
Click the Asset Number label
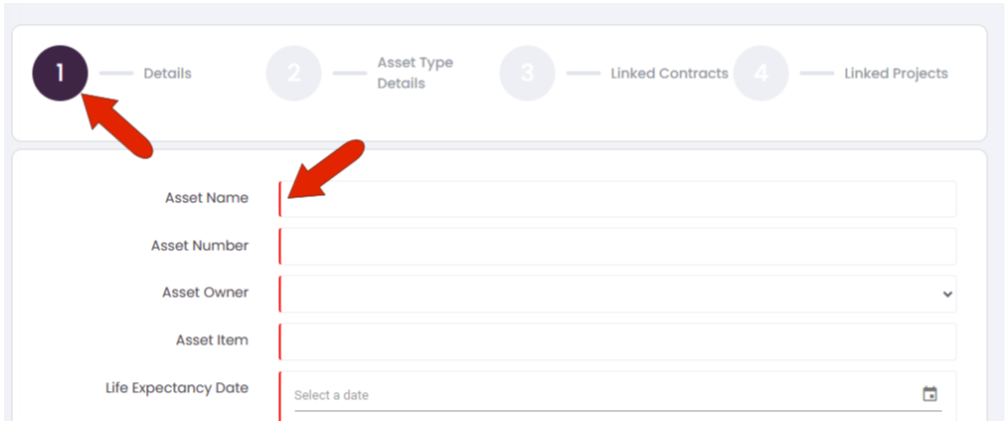click(x=200, y=245)
